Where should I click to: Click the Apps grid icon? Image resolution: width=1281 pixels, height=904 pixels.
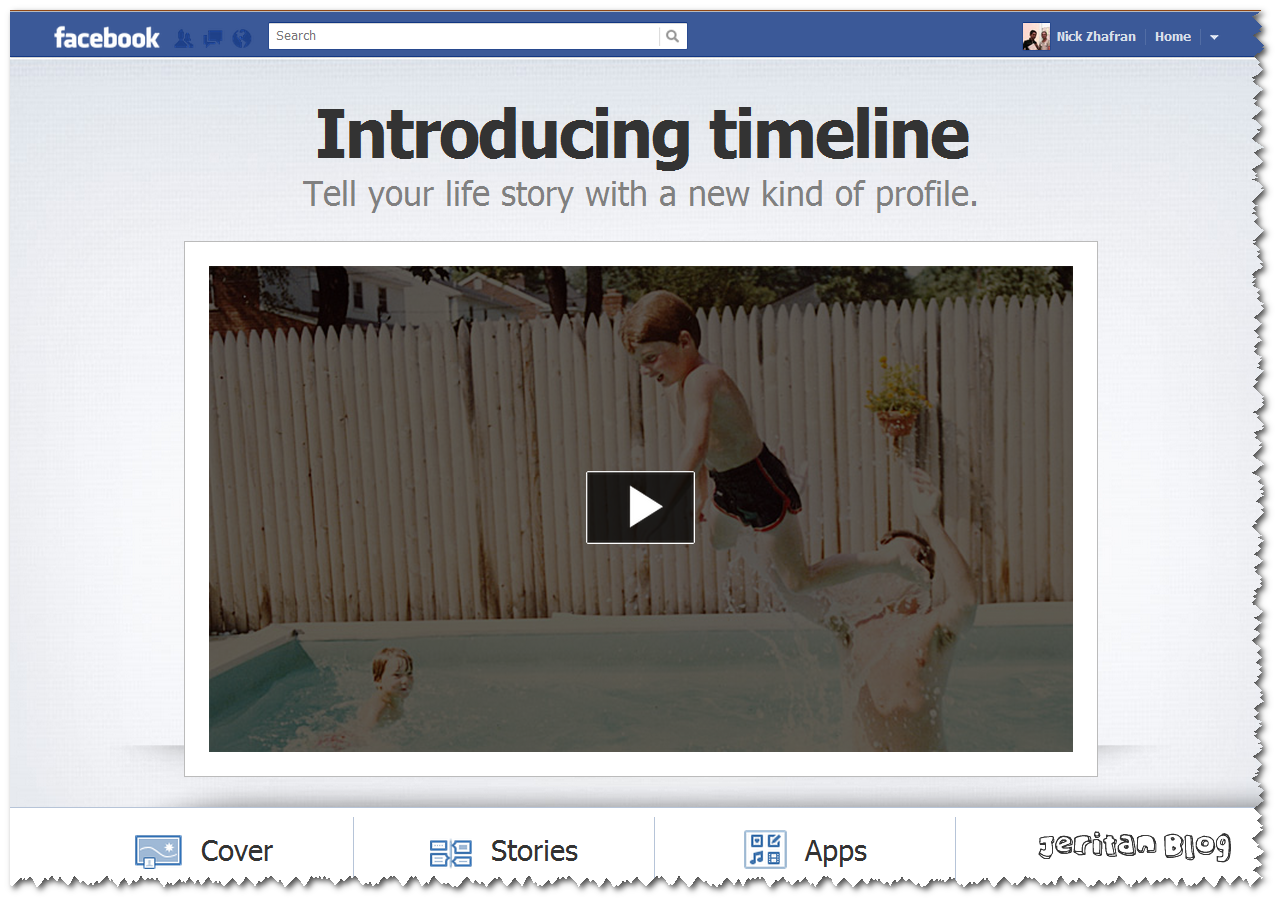[765, 850]
